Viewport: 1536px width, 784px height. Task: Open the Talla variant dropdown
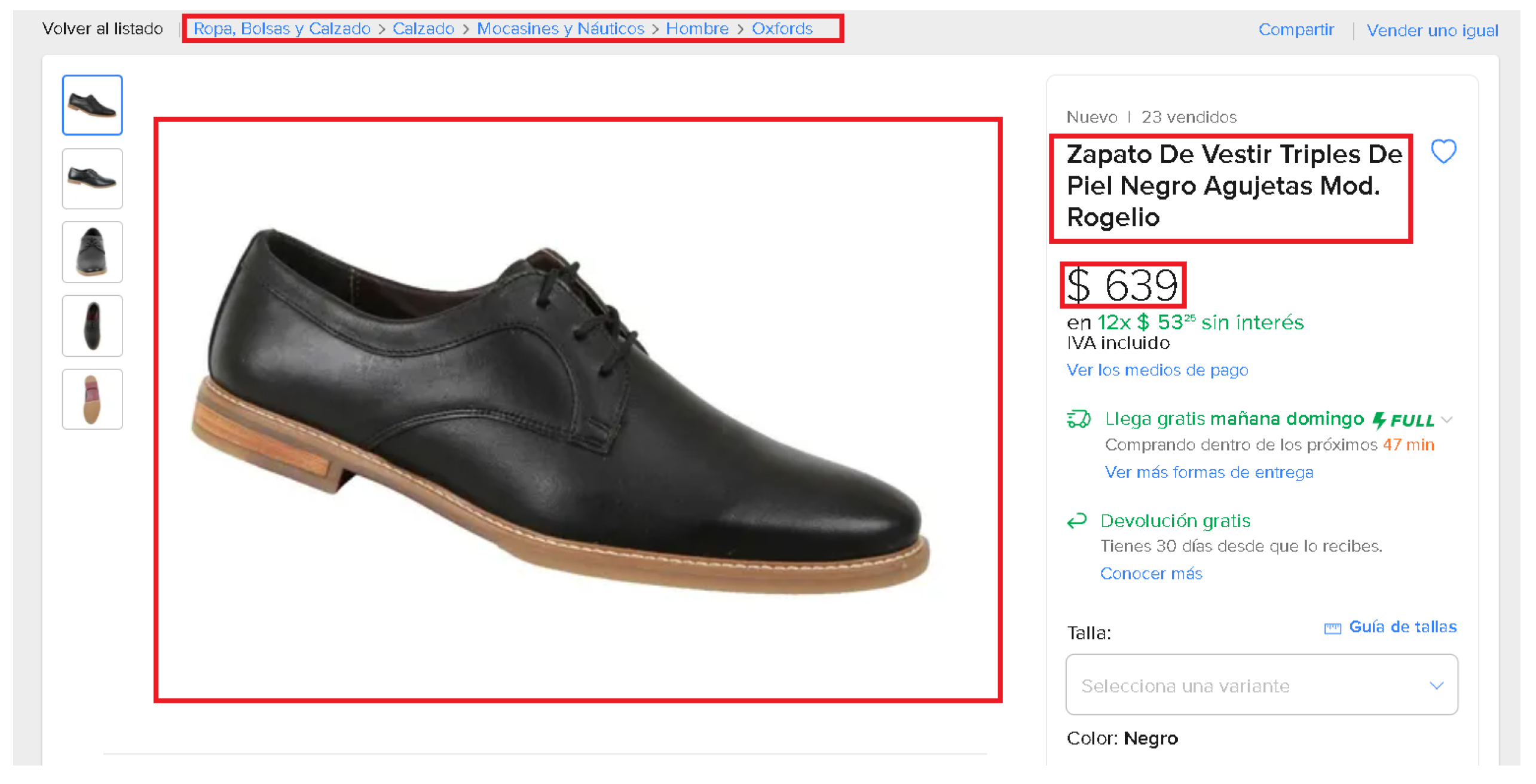pos(1261,685)
